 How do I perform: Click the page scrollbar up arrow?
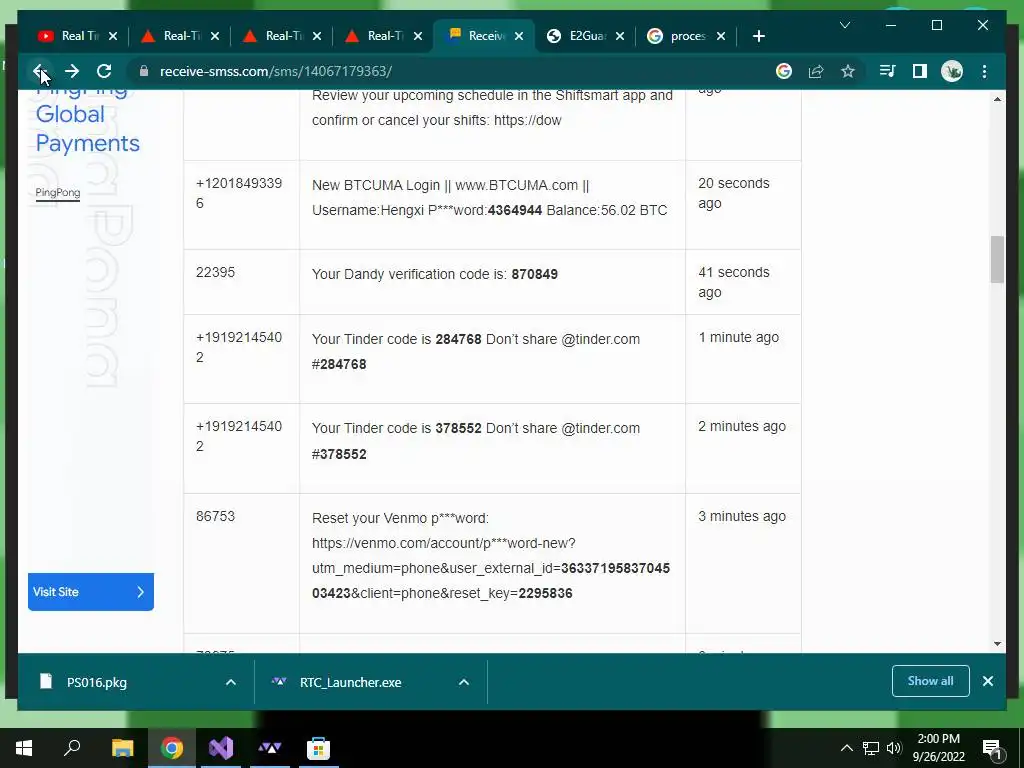coord(997,99)
